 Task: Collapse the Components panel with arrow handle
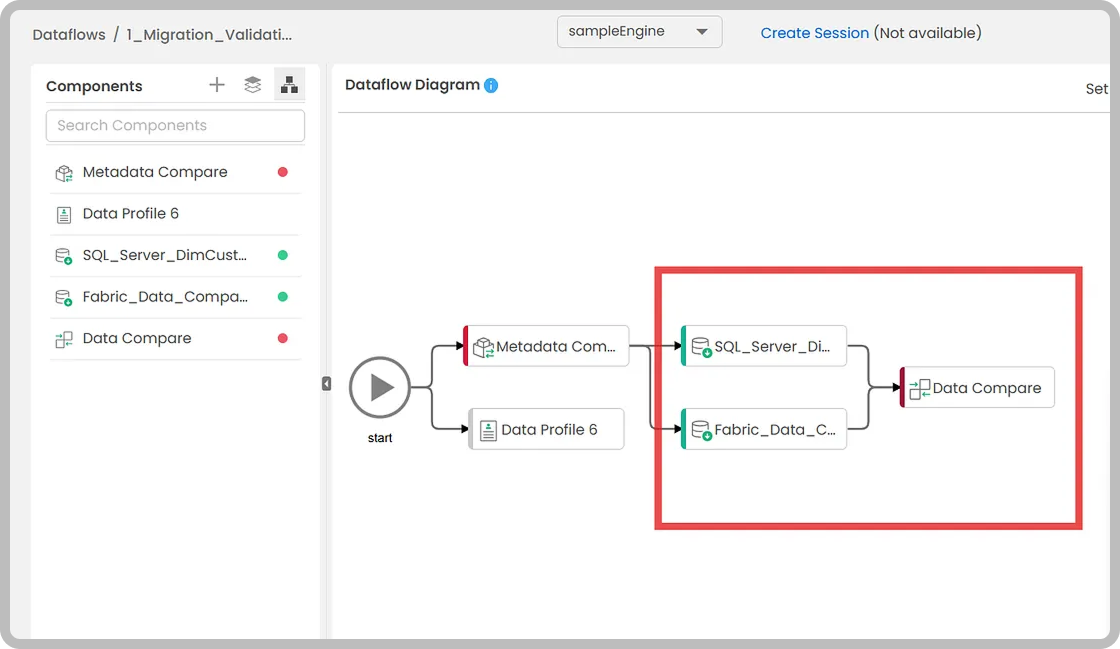coord(326,384)
